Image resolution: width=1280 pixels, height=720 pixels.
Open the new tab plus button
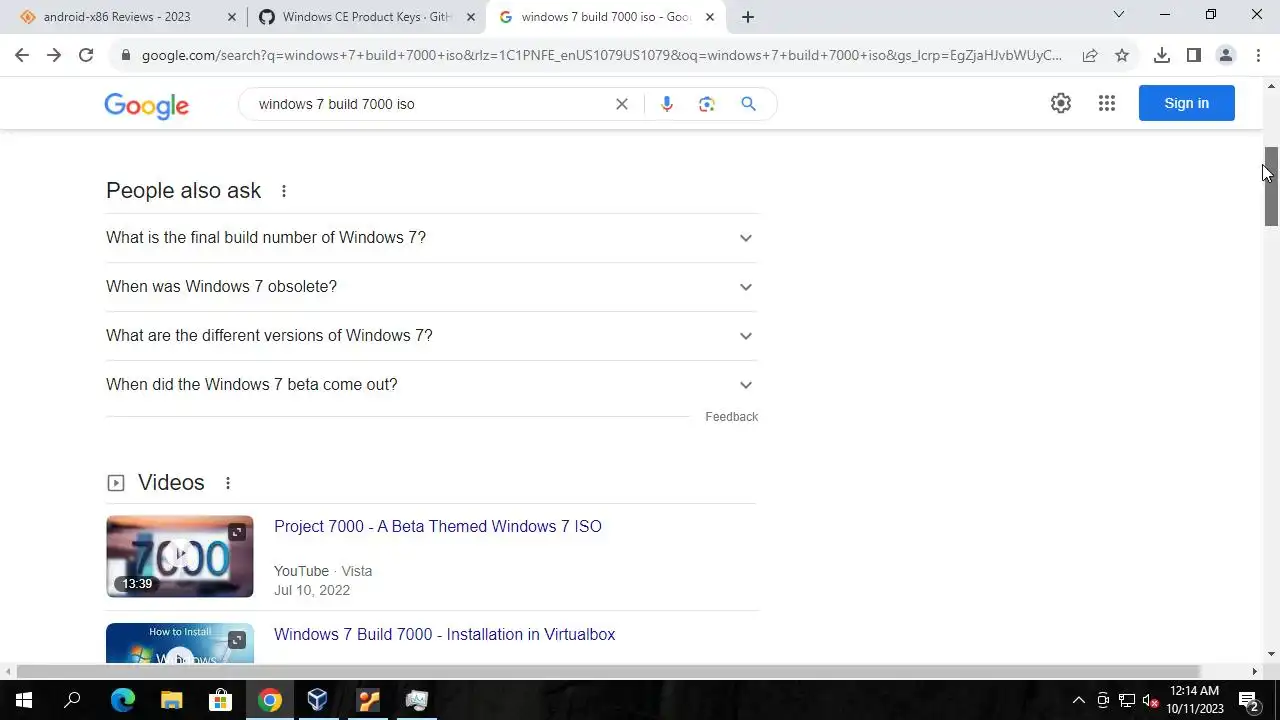click(748, 17)
